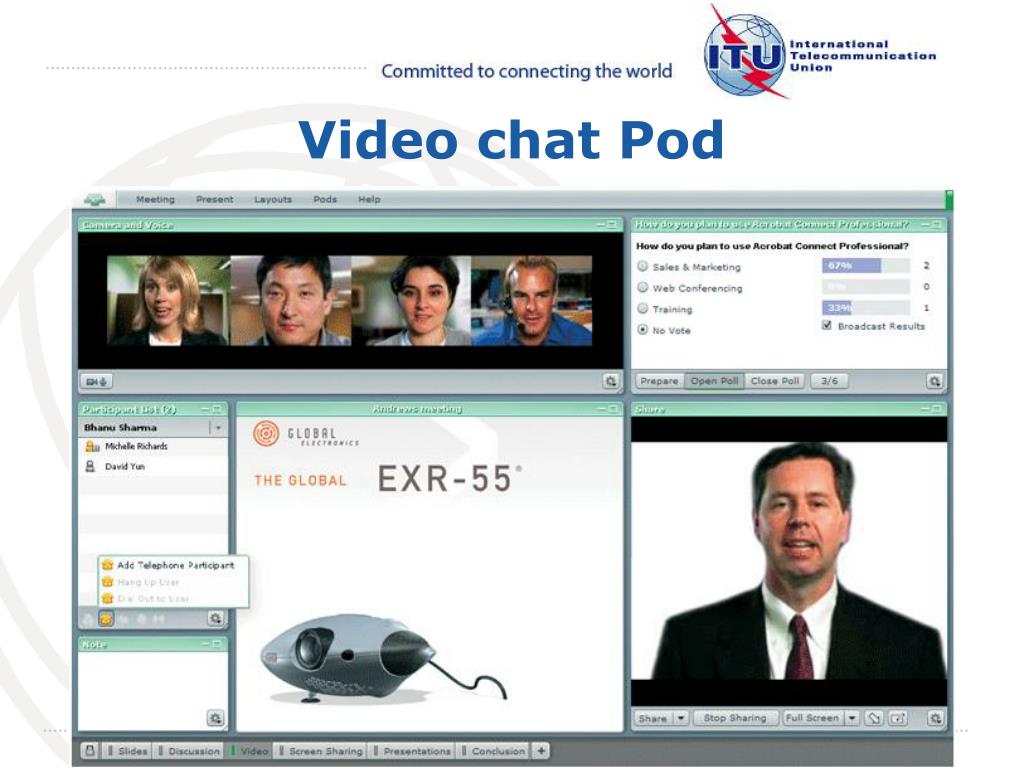Open the Meeting menu
Image resolution: width=1024 pixels, height=768 pixels.
tap(155, 199)
